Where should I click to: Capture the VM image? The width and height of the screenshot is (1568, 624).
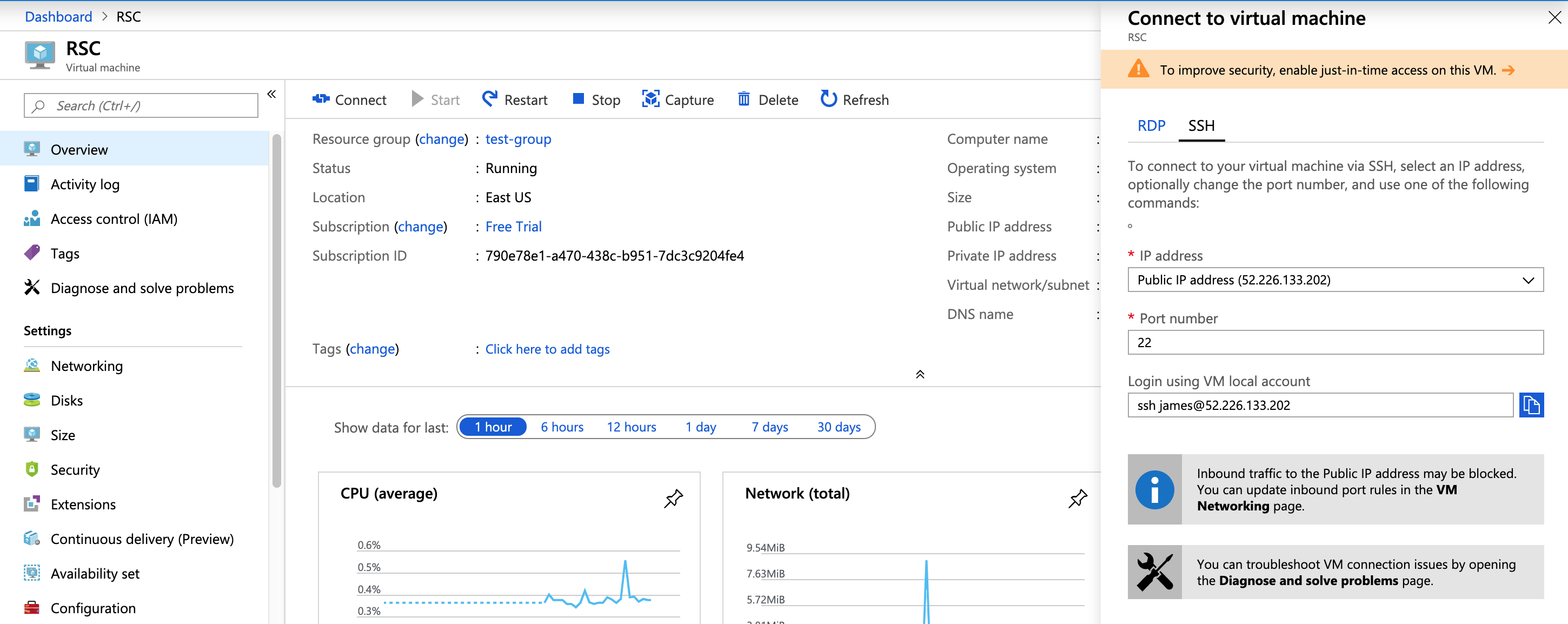677,99
